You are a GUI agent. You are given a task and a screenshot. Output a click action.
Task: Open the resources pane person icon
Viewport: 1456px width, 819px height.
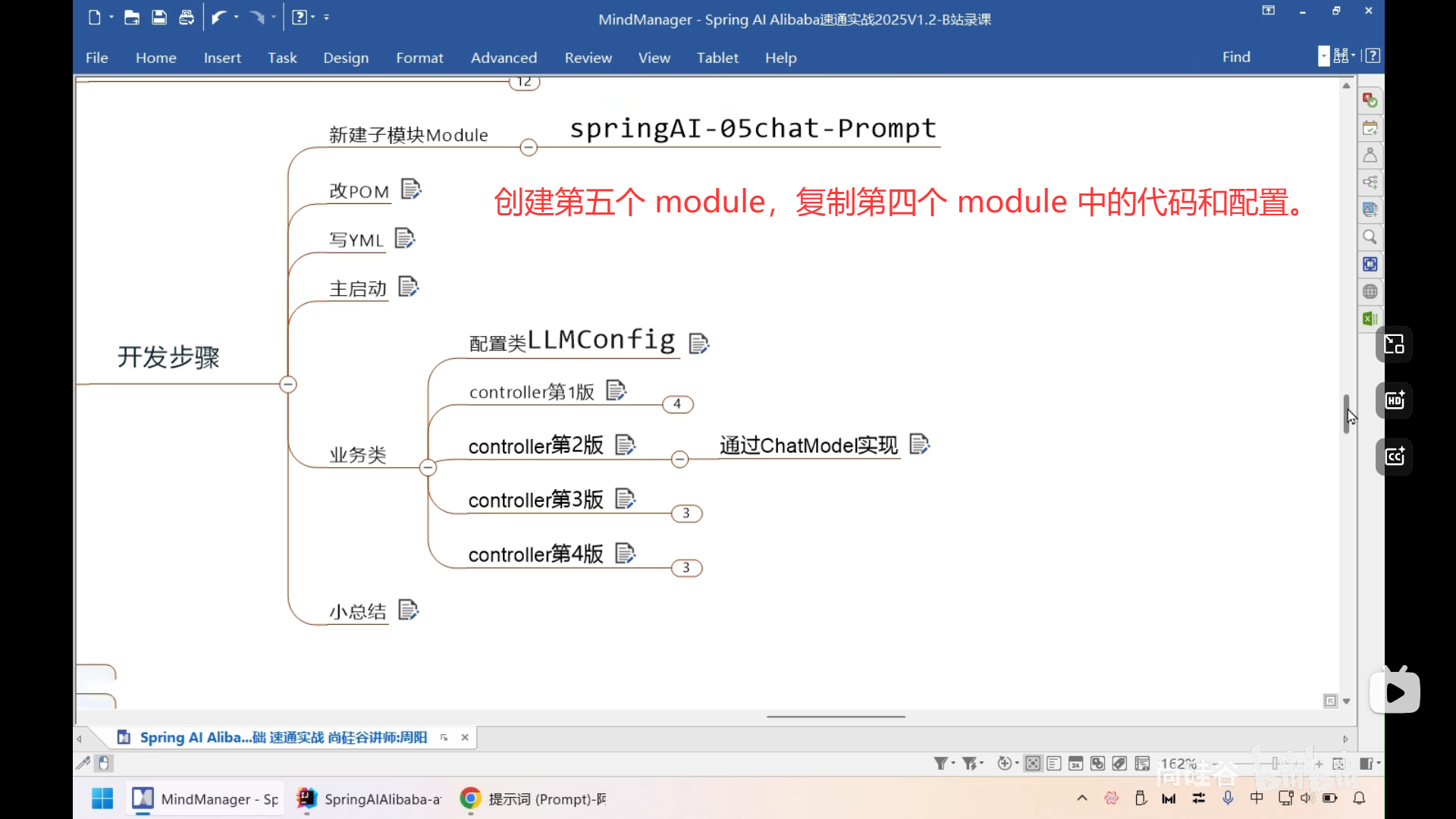pyautogui.click(x=1370, y=155)
